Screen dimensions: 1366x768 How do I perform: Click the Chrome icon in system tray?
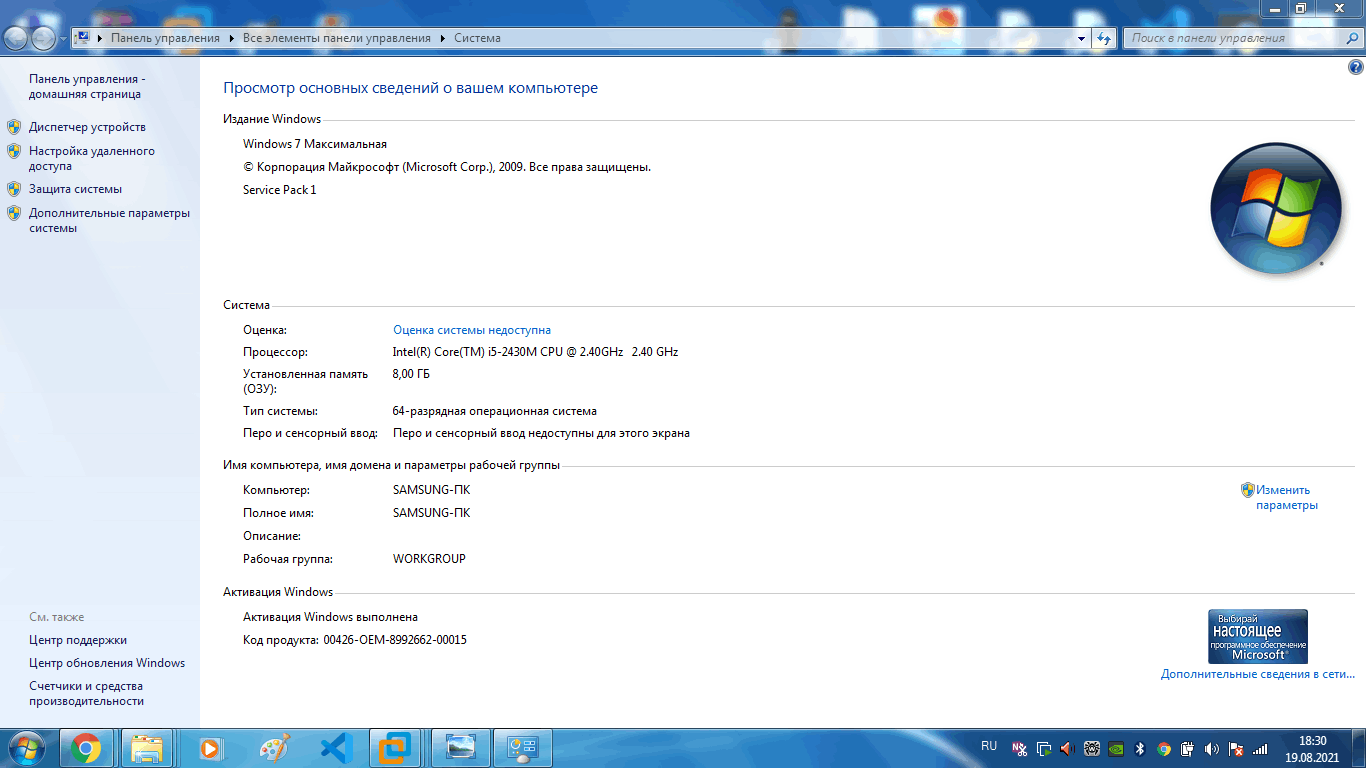[1164, 748]
